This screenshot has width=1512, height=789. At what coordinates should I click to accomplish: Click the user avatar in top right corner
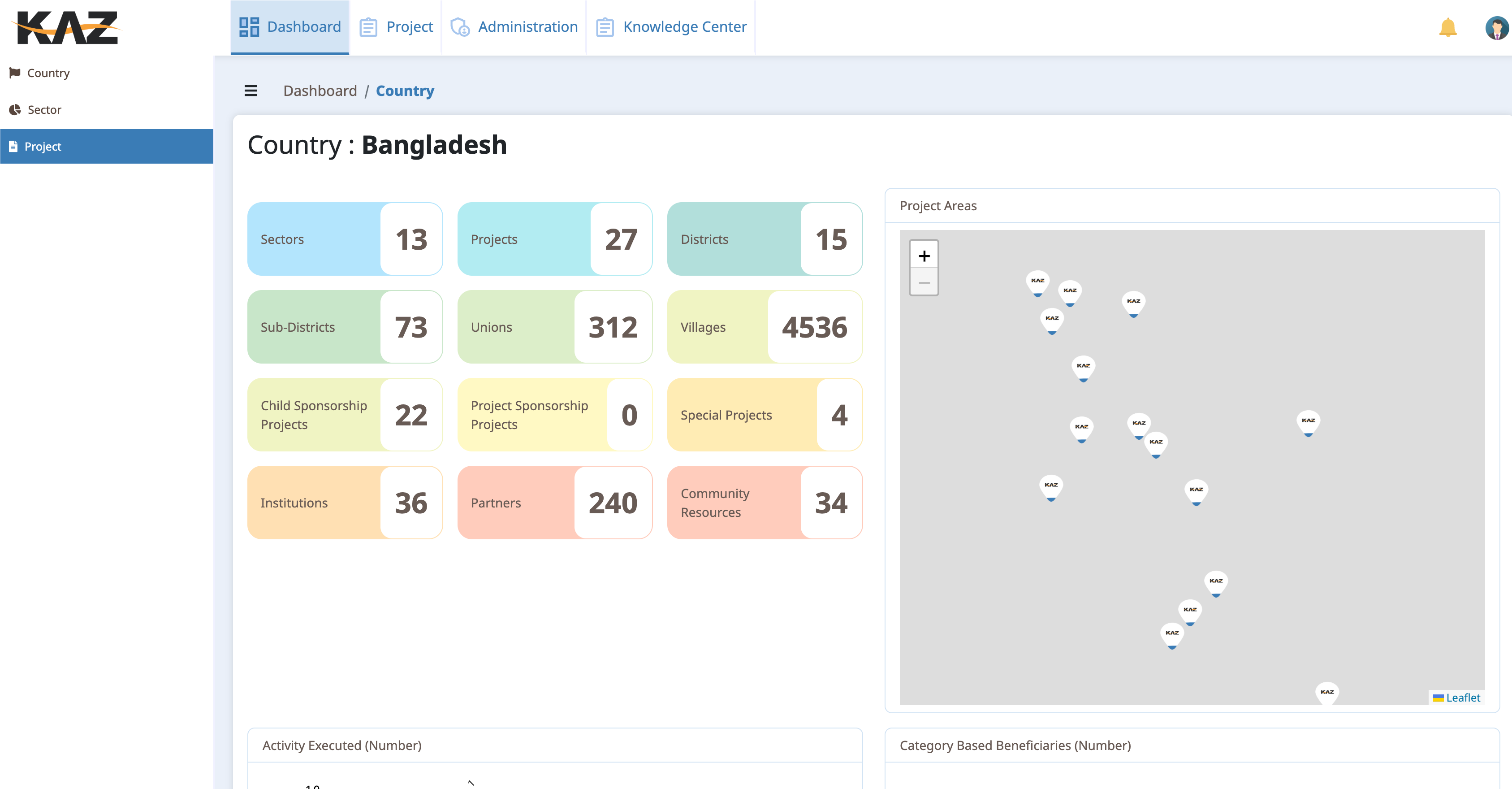tap(1496, 26)
